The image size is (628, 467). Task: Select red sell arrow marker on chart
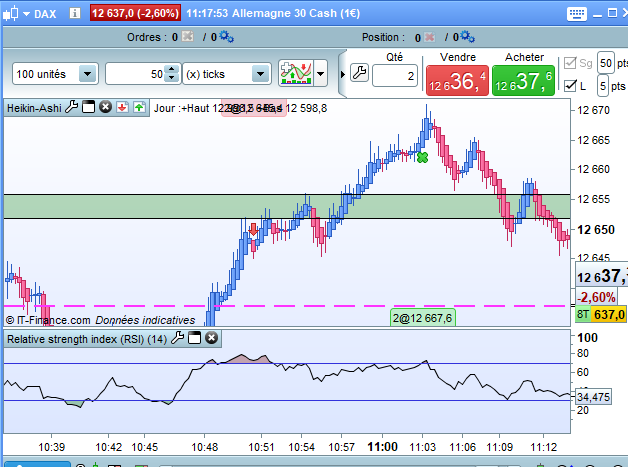point(253,229)
